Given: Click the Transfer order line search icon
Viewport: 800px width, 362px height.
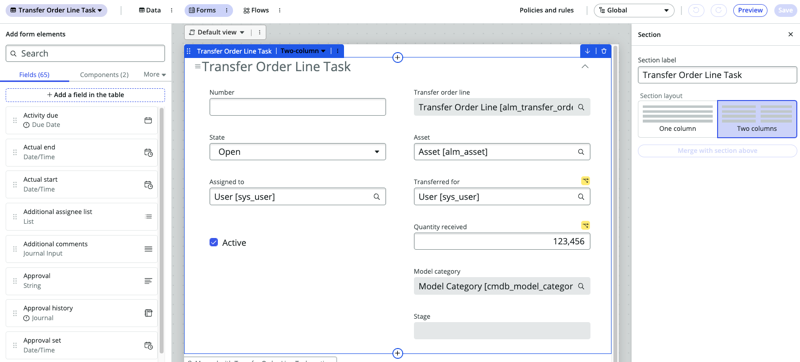Looking at the screenshot, I should pyautogui.click(x=581, y=108).
